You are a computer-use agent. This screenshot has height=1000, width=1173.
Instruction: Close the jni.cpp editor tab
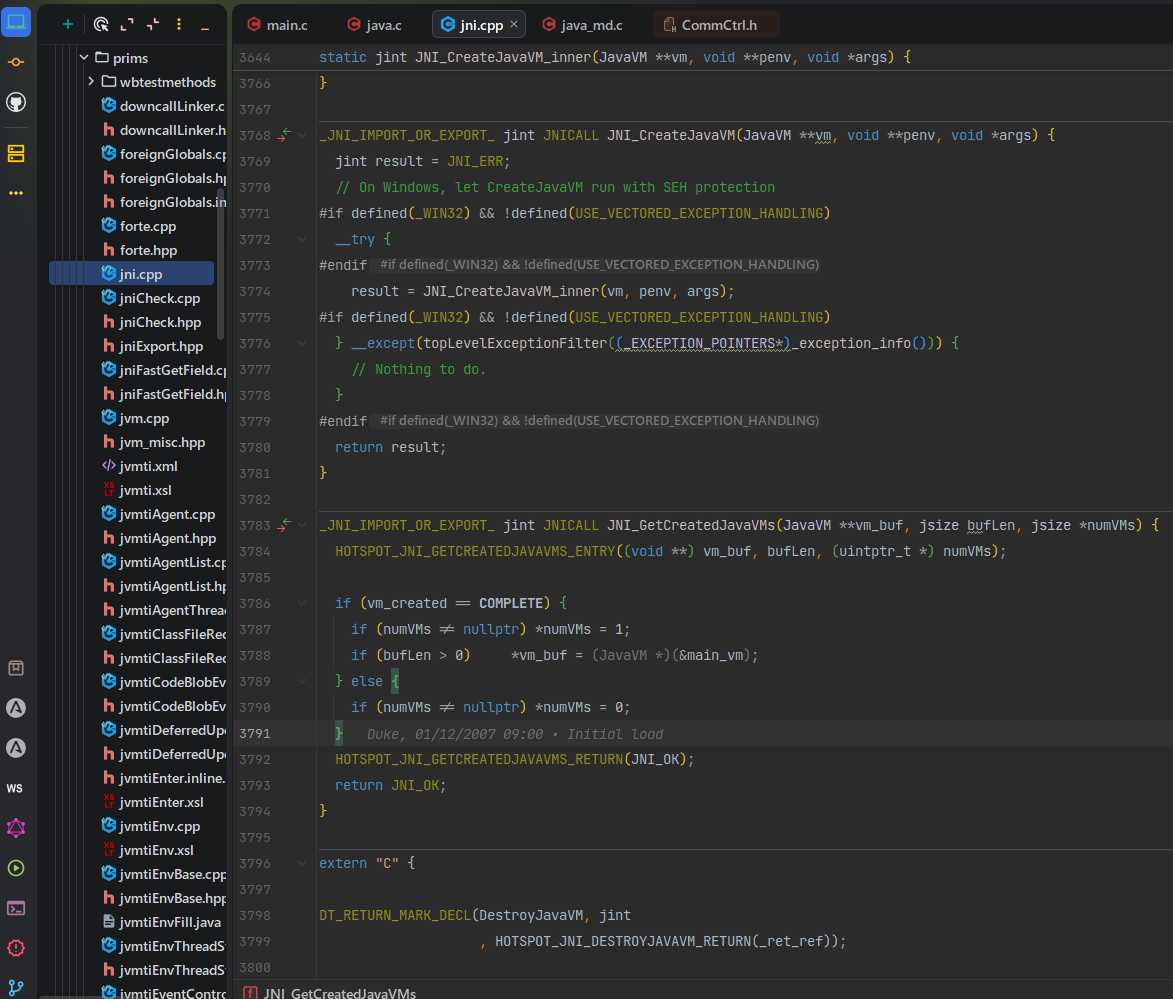514,24
